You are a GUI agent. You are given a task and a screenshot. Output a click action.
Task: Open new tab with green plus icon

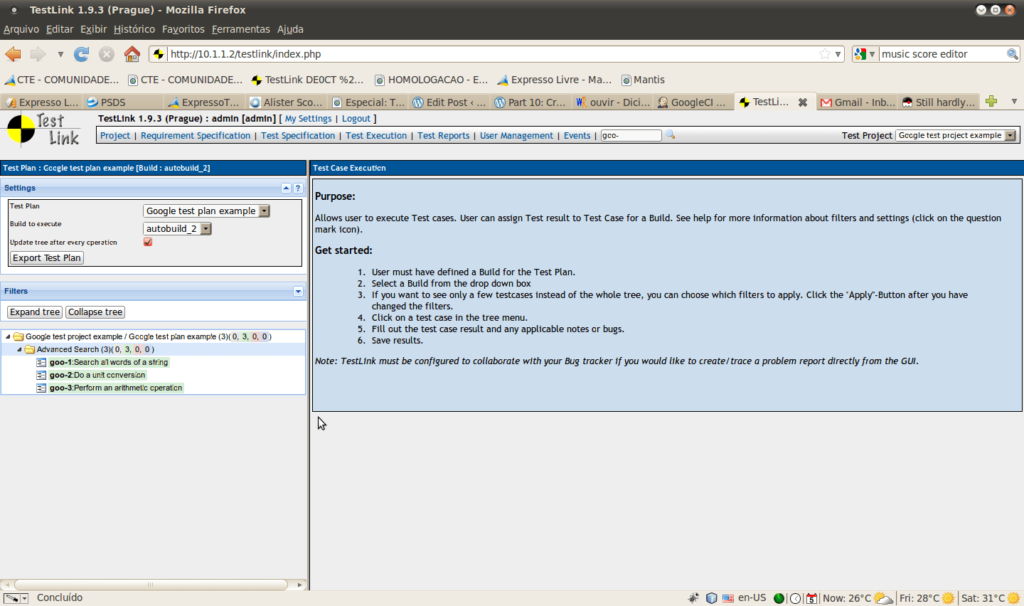pos(991,102)
